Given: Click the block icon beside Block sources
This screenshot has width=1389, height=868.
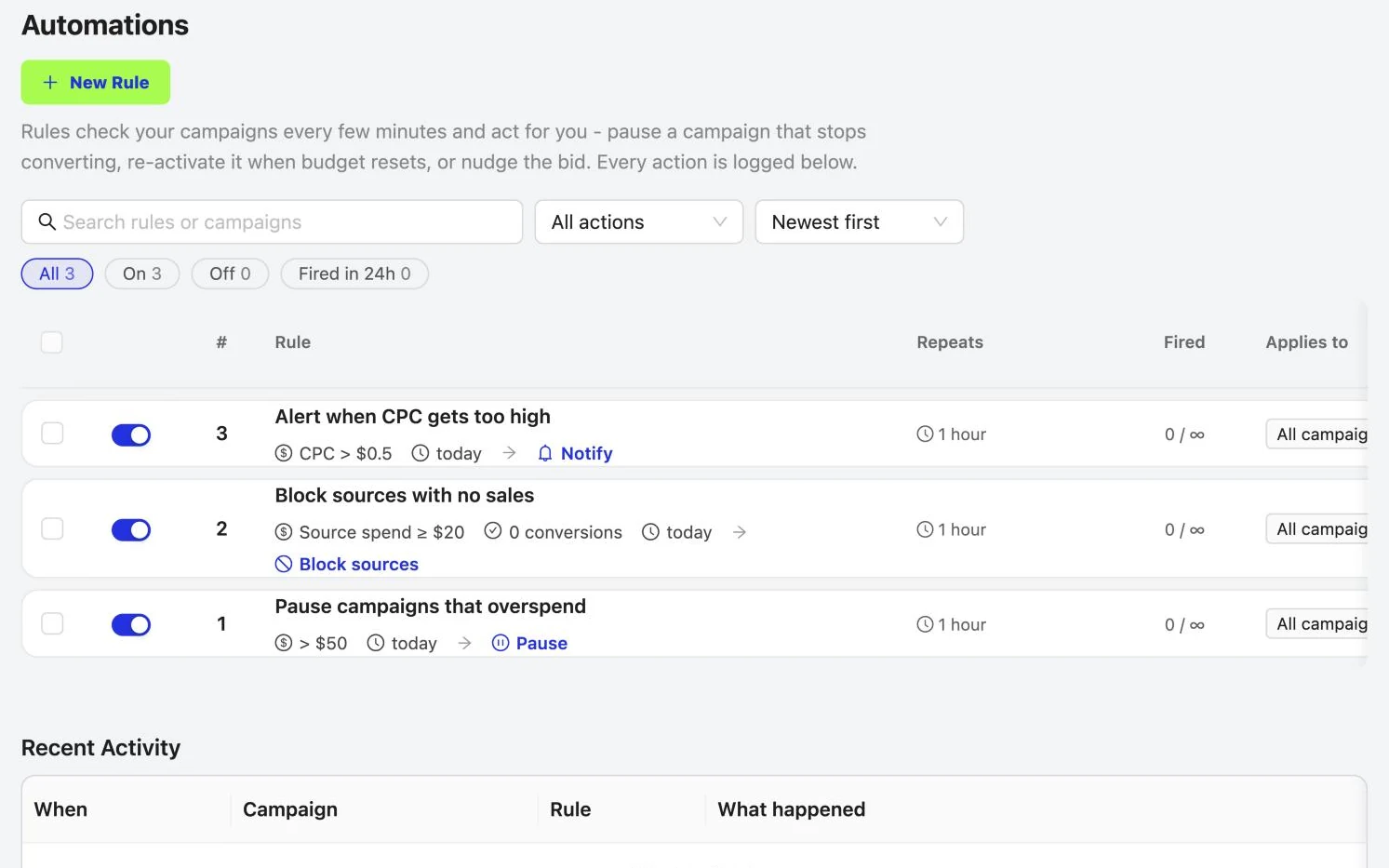Looking at the screenshot, I should (x=284, y=564).
